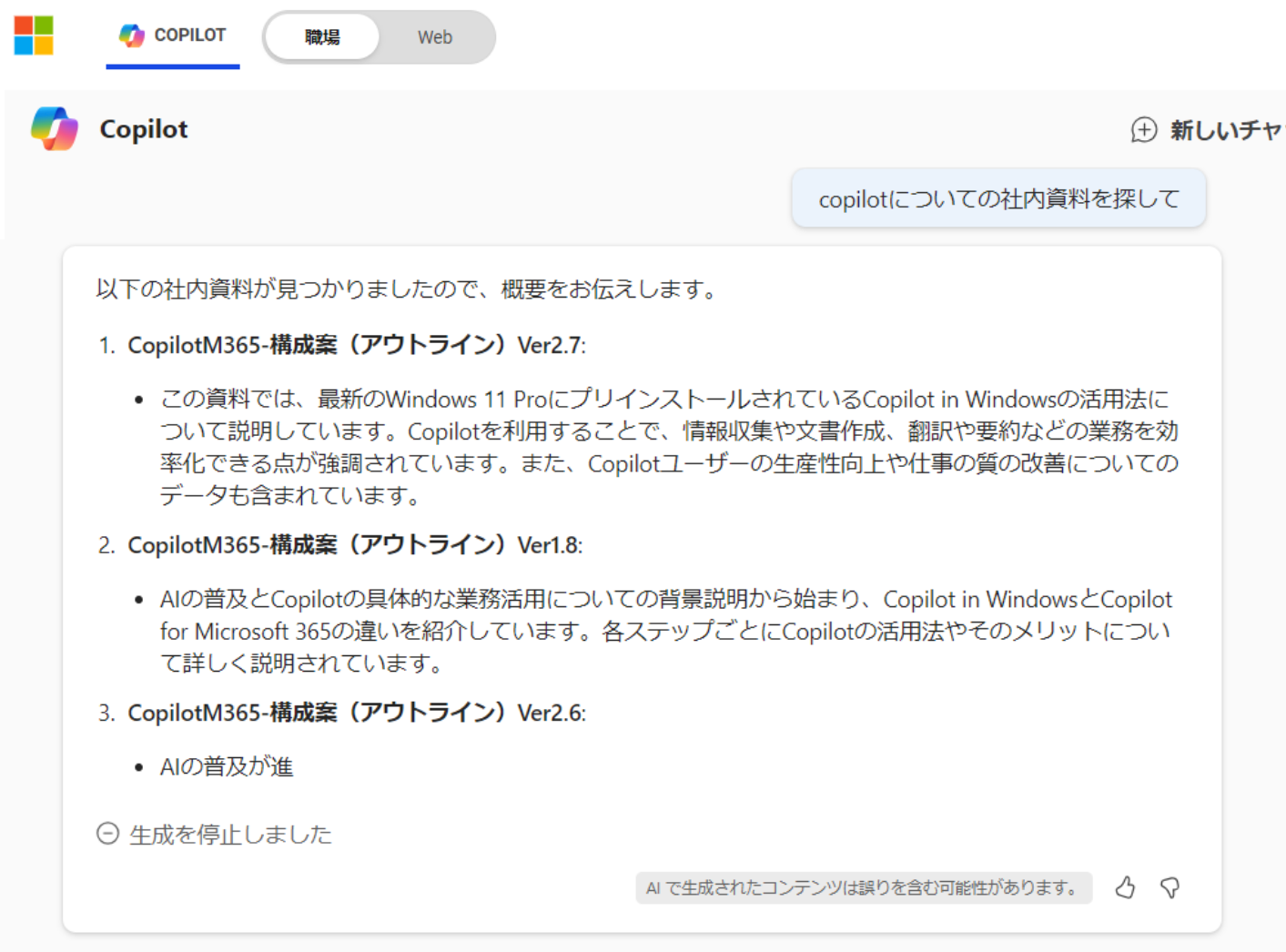Click the paragraph comparing Copilot for Microsoft 365
The height and width of the screenshot is (952, 1286).
665,631
